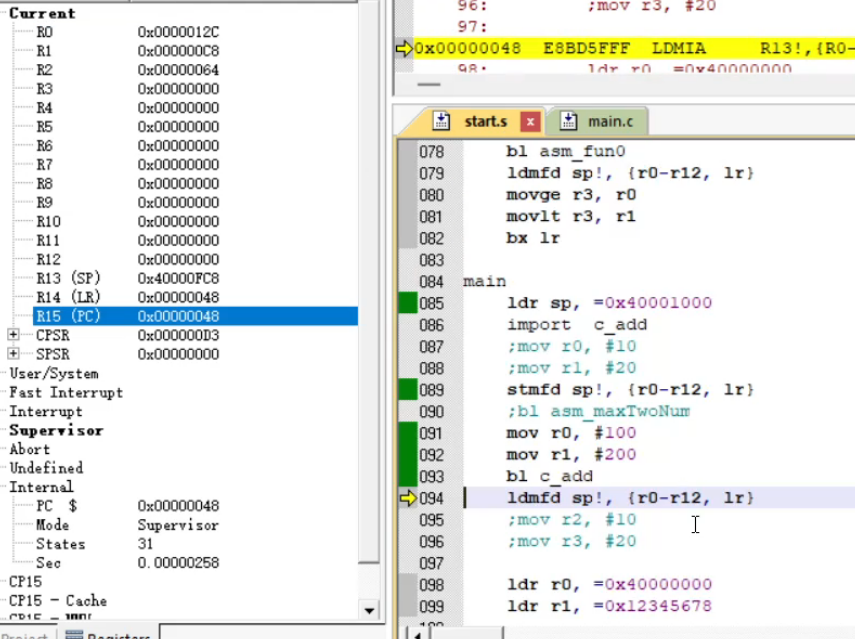
Task: Open the Undefined register group
Action: point(46,468)
